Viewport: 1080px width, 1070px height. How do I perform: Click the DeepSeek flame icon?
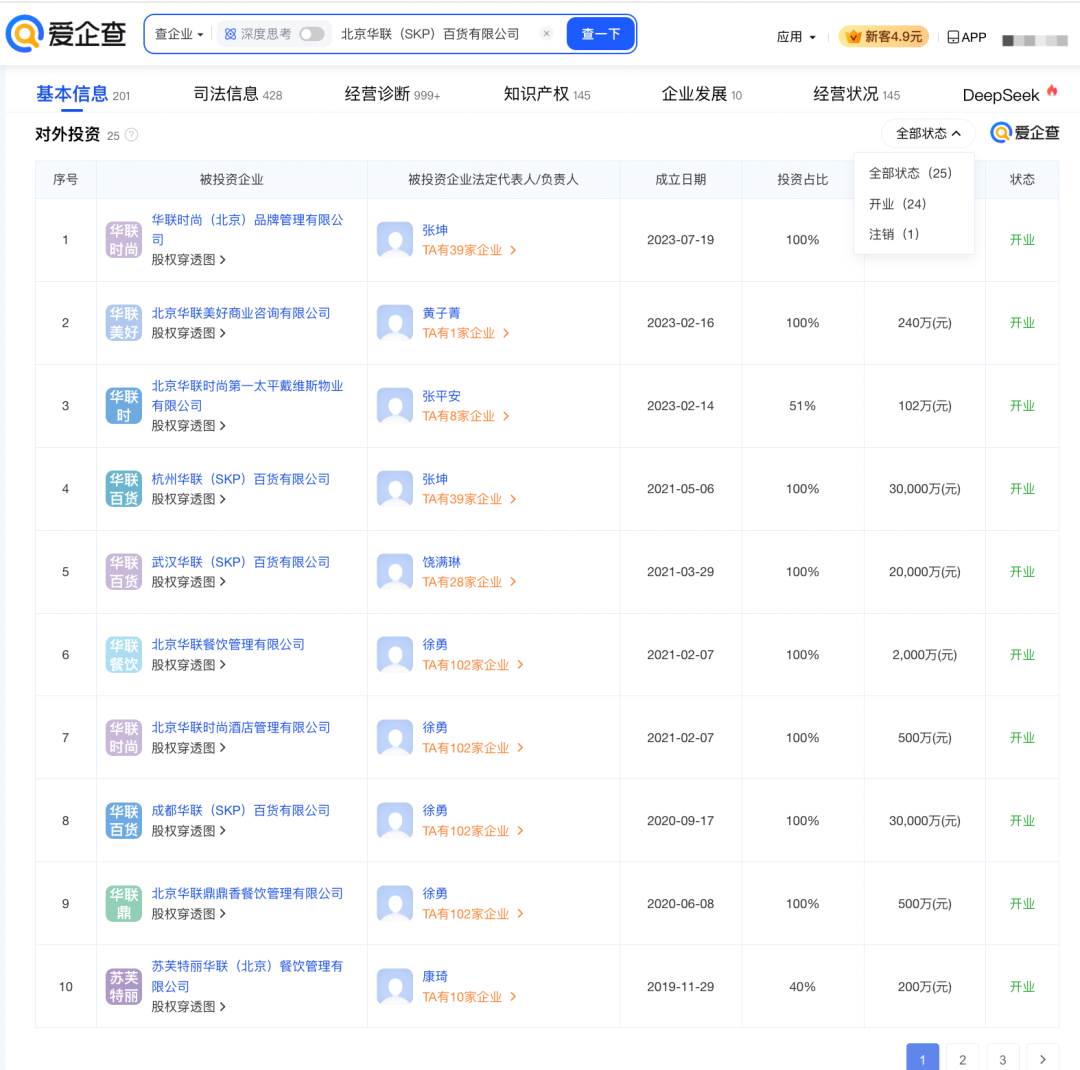tap(1051, 90)
